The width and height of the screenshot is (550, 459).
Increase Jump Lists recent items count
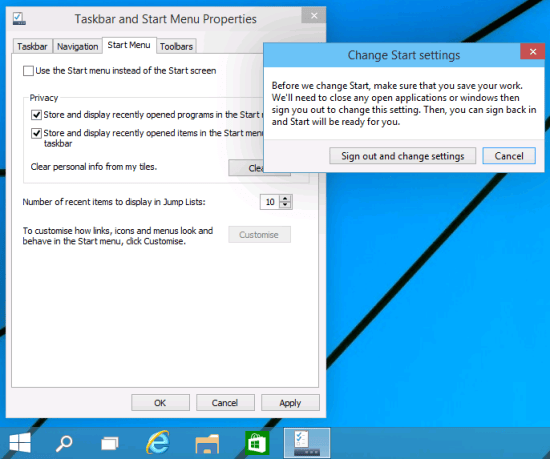pos(286,198)
